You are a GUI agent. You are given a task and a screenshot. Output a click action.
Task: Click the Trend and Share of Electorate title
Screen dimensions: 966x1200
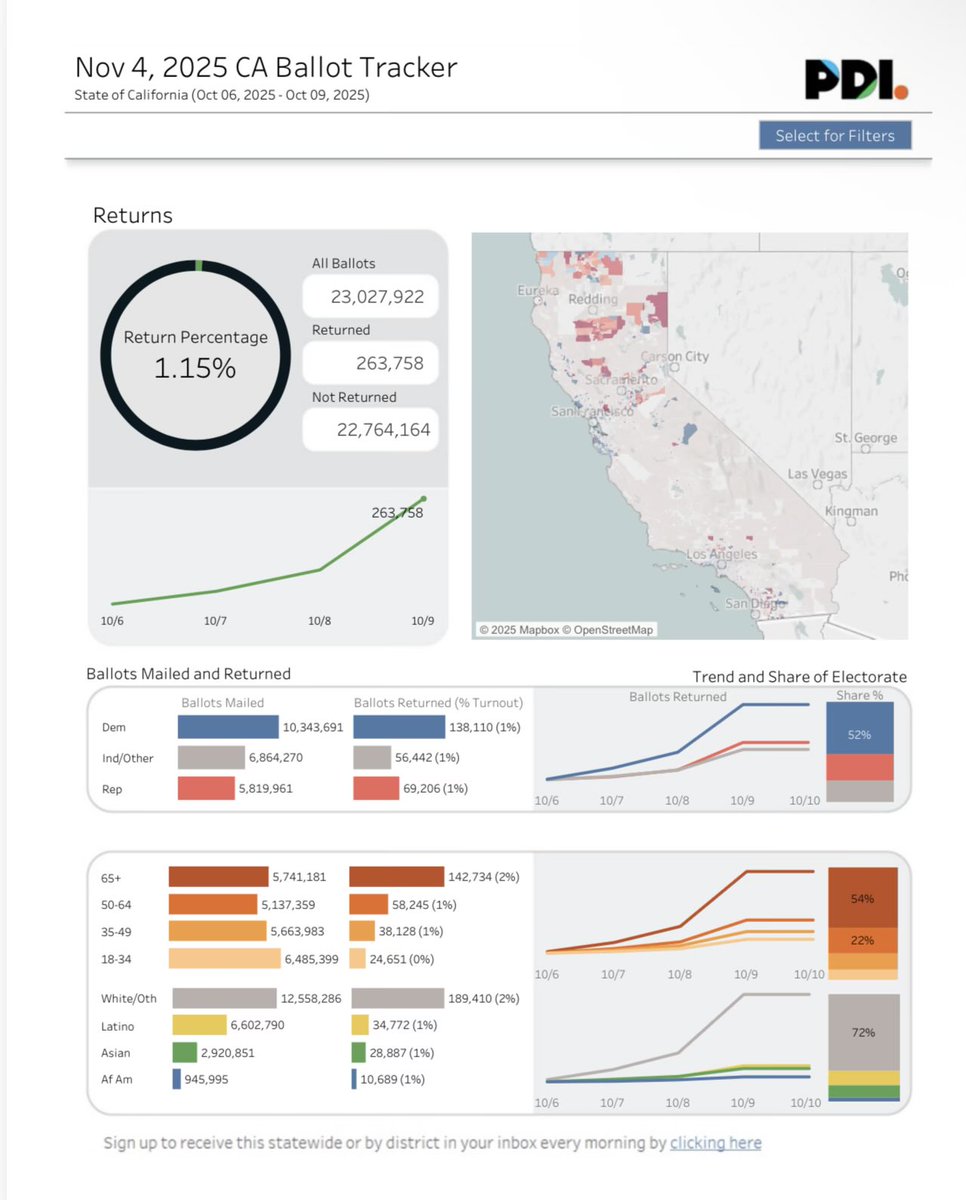click(x=799, y=676)
